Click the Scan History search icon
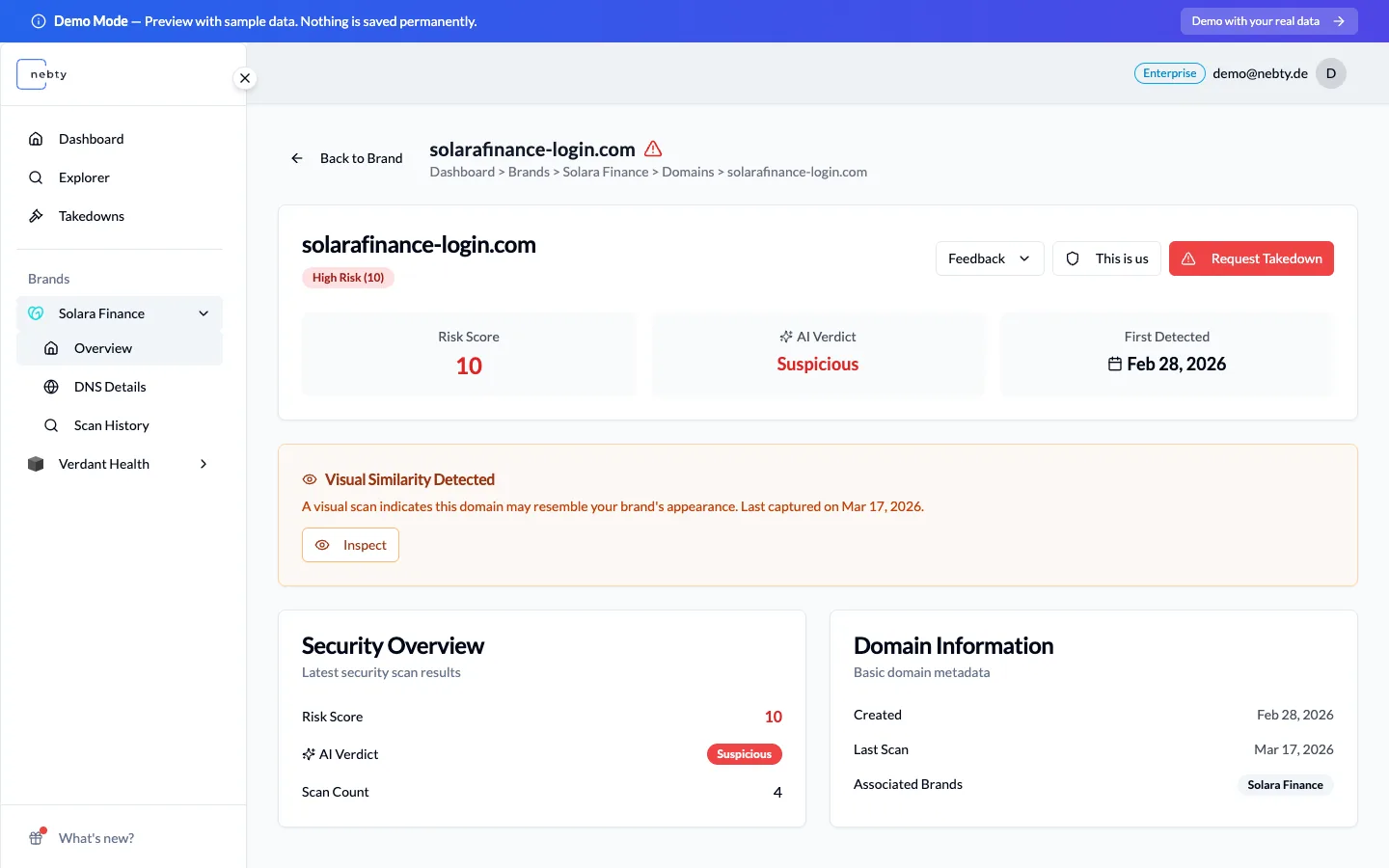The width and height of the screenshot is (1389, 868). pyautogui.click(x=51, y=425)
